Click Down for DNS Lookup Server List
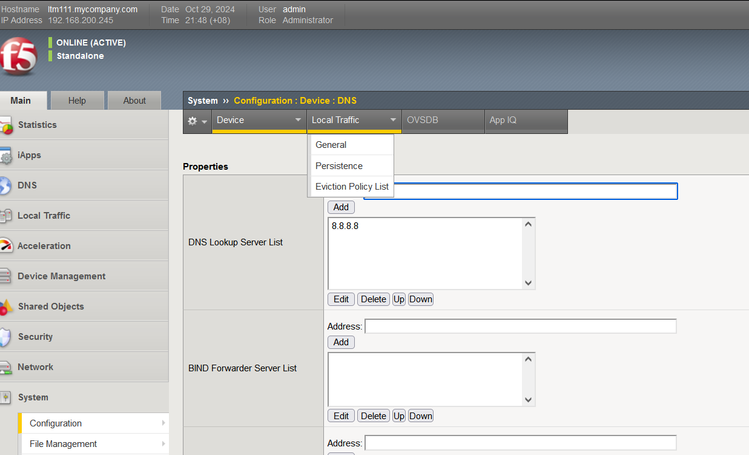 click(x=420, y=299)
